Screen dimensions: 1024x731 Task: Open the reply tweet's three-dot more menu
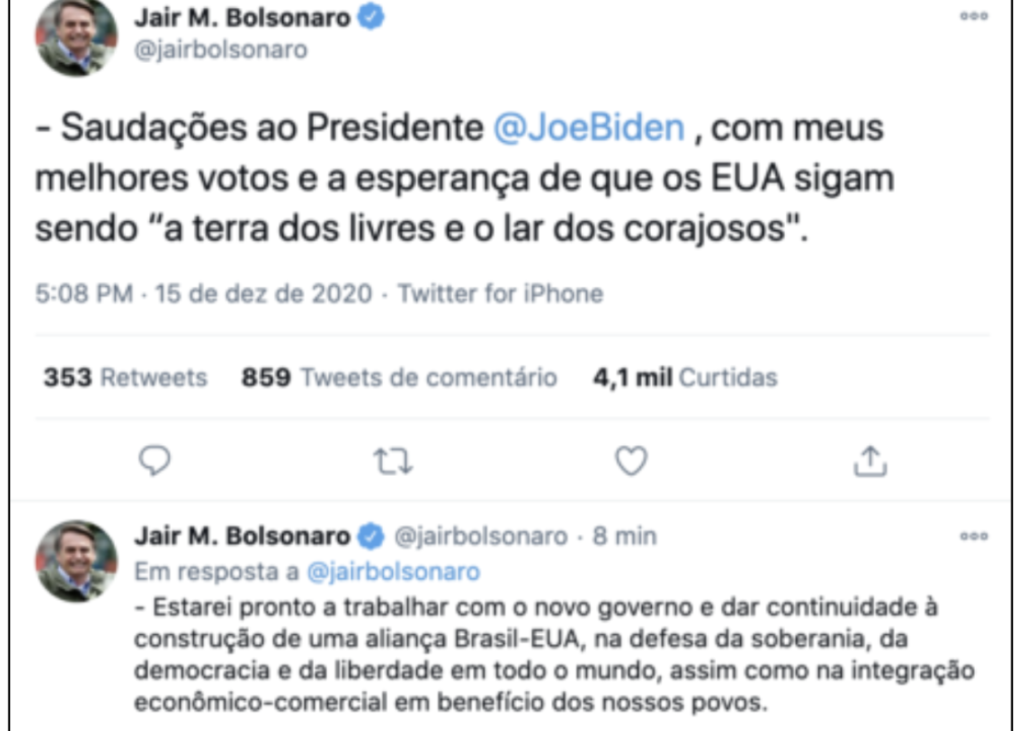(973, 536)
